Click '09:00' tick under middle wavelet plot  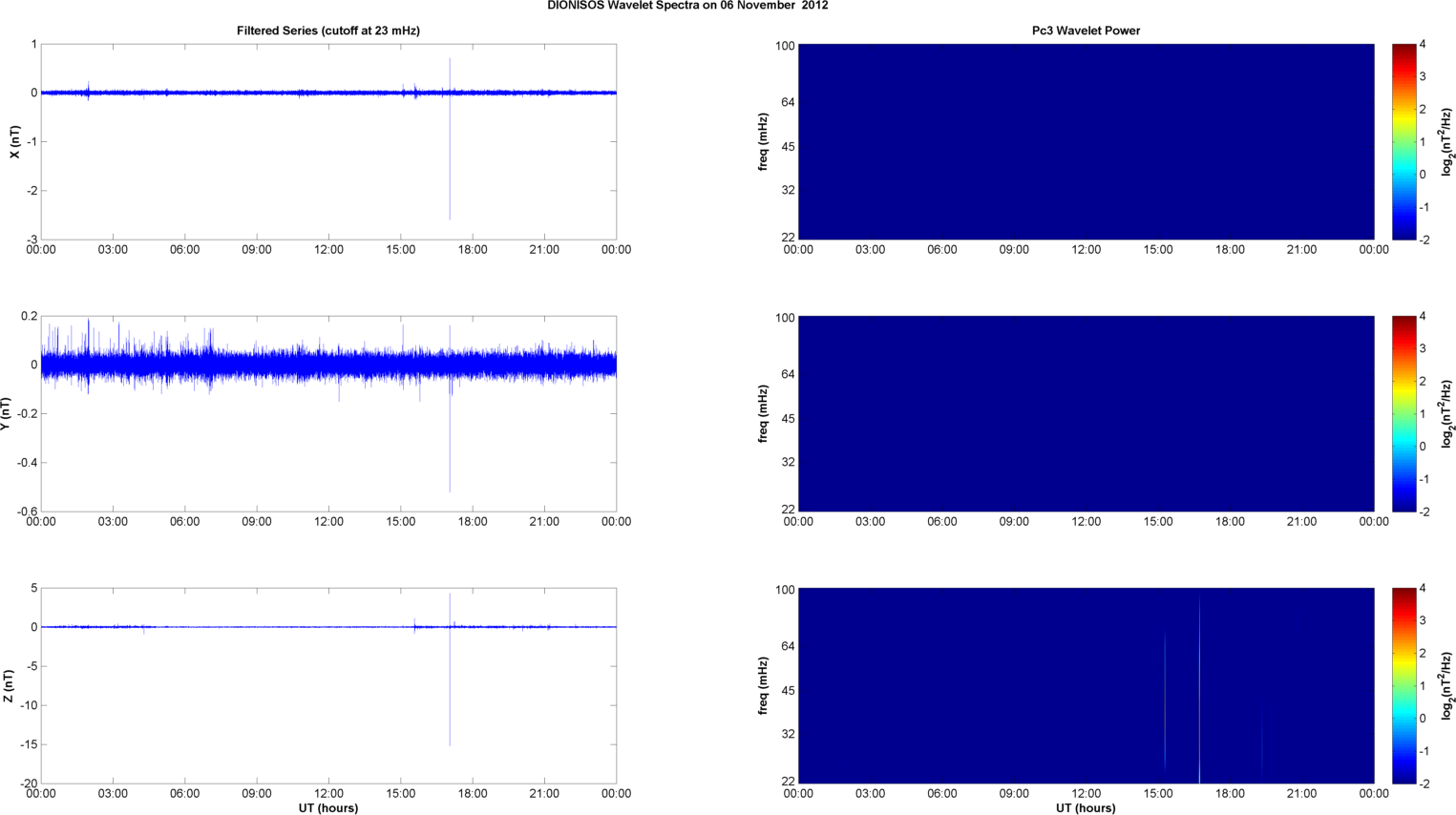1014,522
